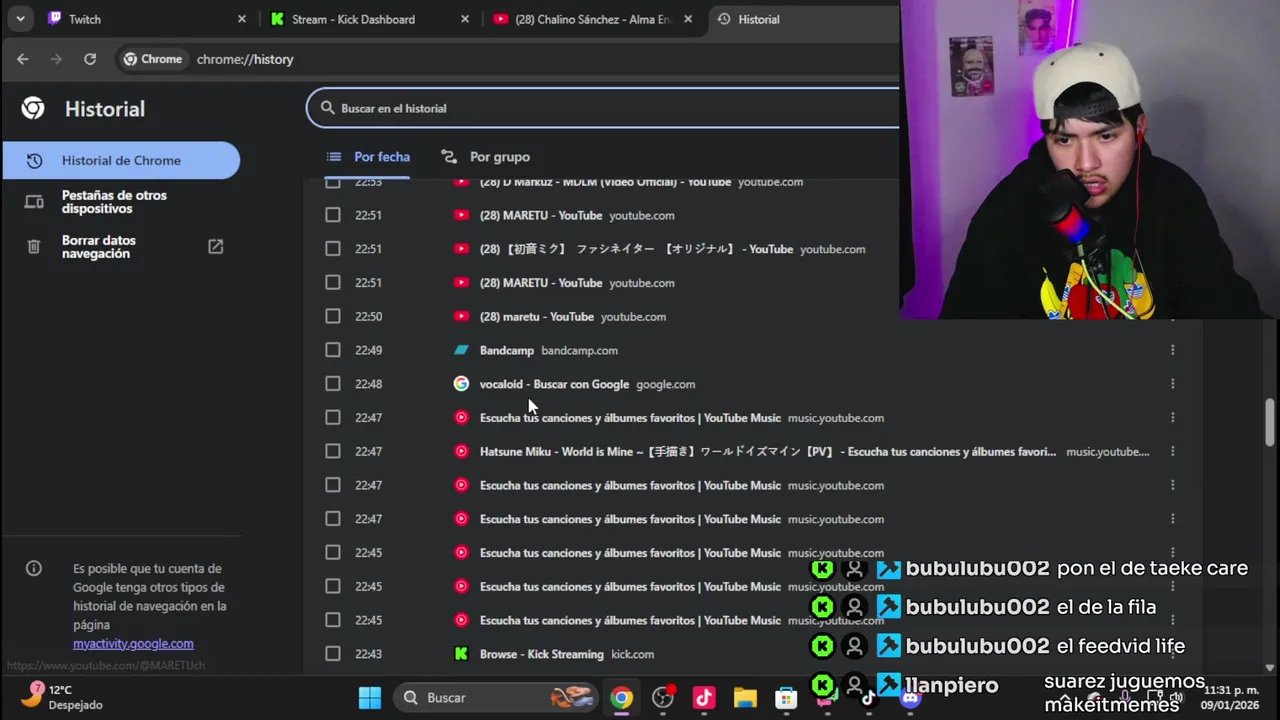This screenshot has height=720, width=1280.
Task: Open more-actions menu for Browse - Kick Streaming
Action: click(1172, 654)
